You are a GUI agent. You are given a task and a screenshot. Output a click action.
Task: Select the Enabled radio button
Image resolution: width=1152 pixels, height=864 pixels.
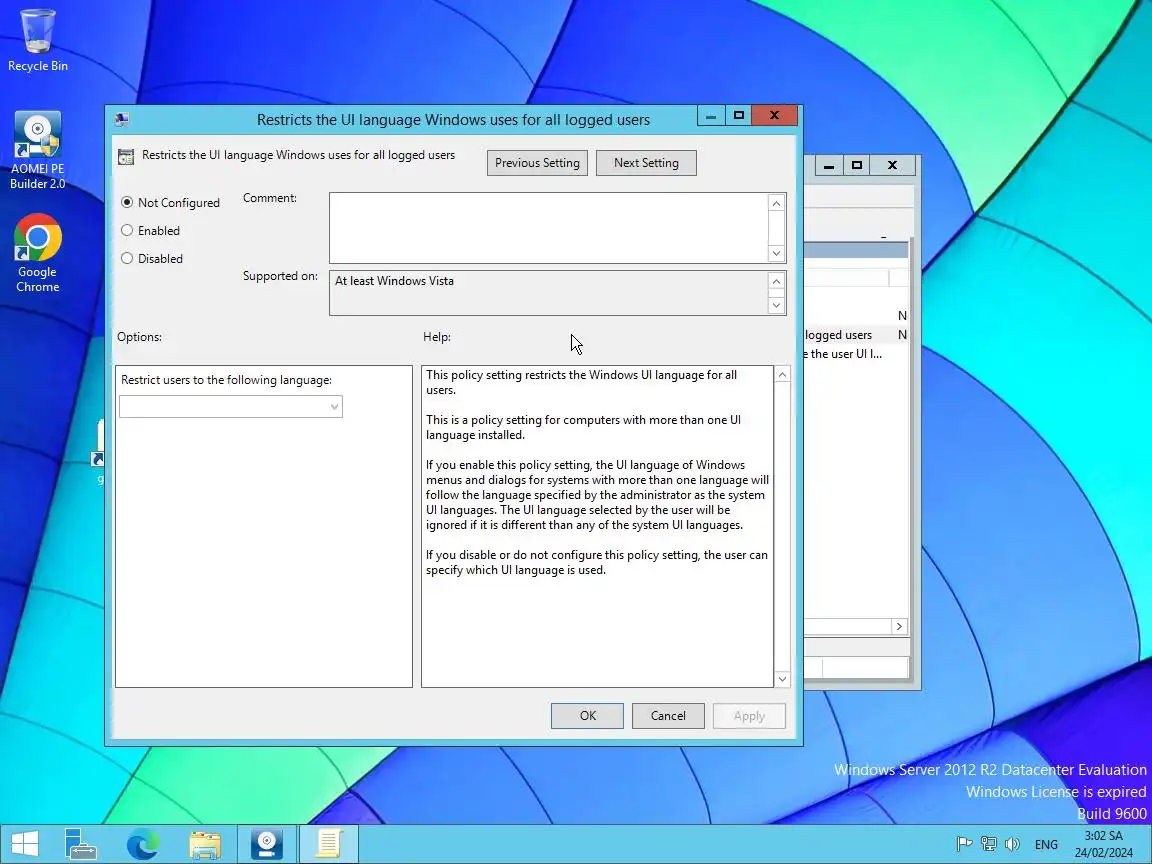click(151, 230)
